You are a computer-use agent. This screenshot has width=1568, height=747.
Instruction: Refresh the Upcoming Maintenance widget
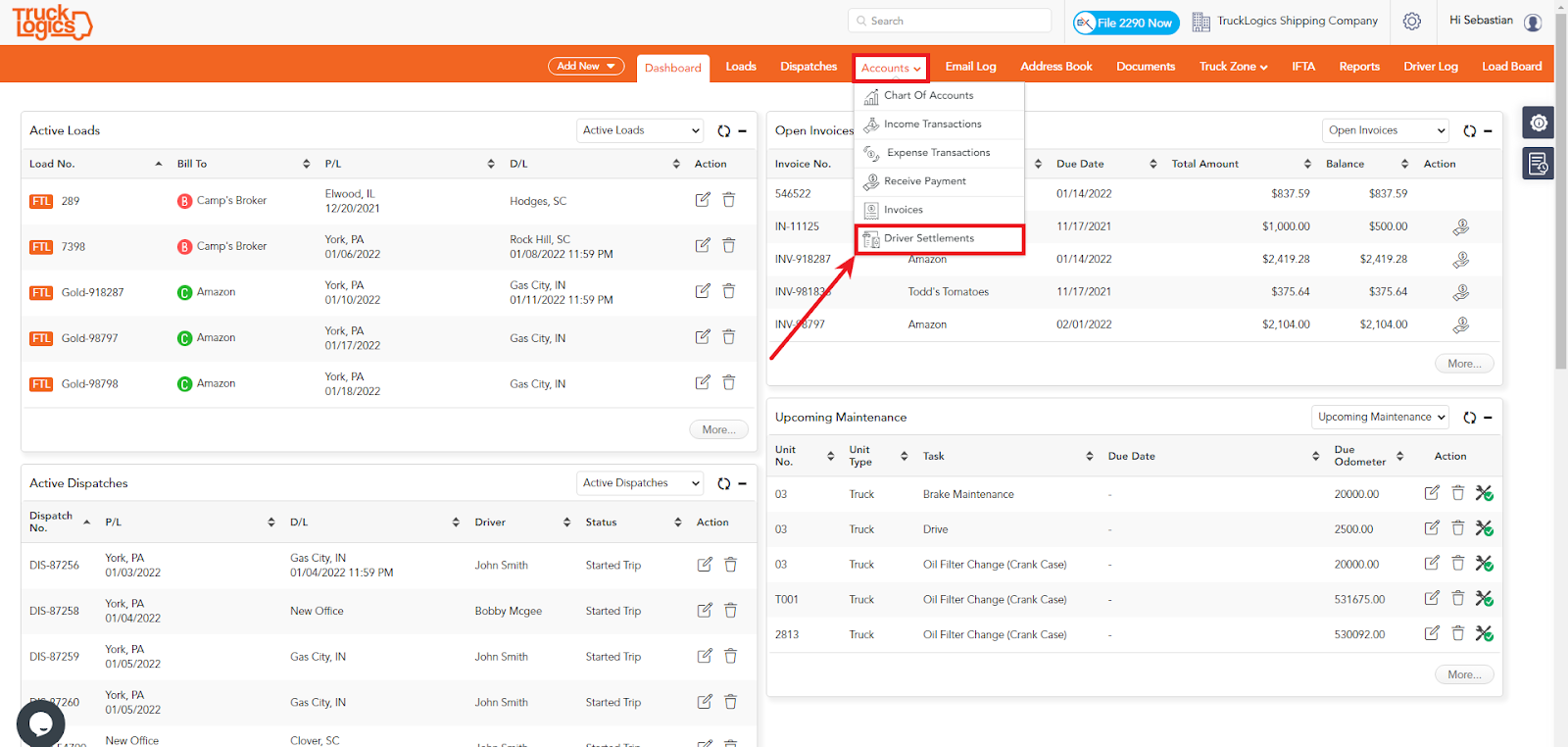pos(1469,417)
